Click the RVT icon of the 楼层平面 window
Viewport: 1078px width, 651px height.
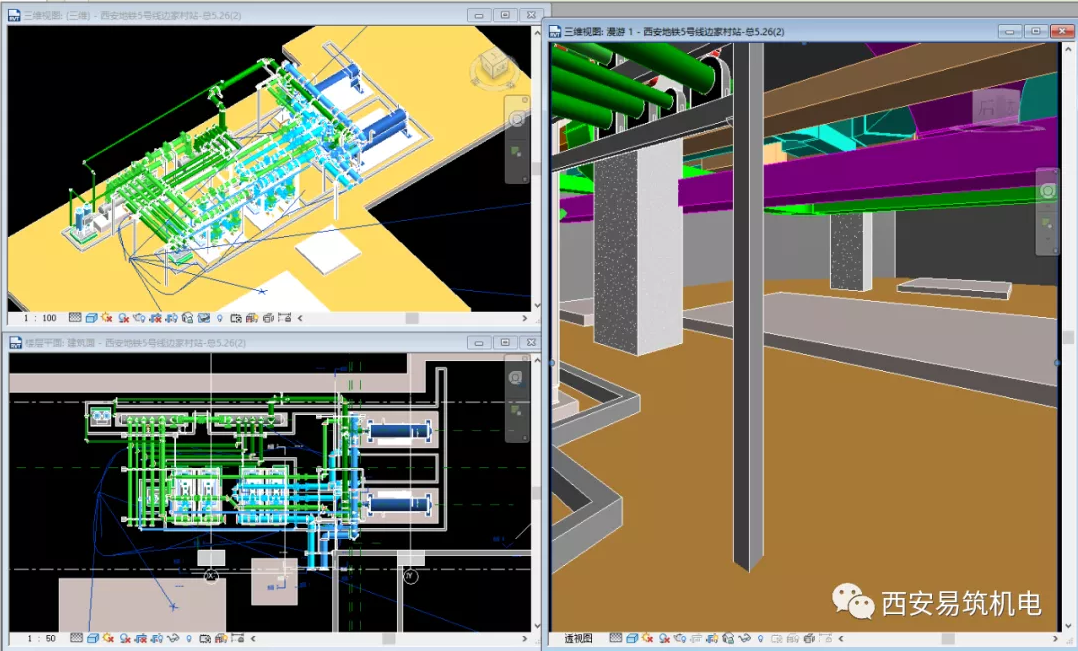click(x=15, y=342)
